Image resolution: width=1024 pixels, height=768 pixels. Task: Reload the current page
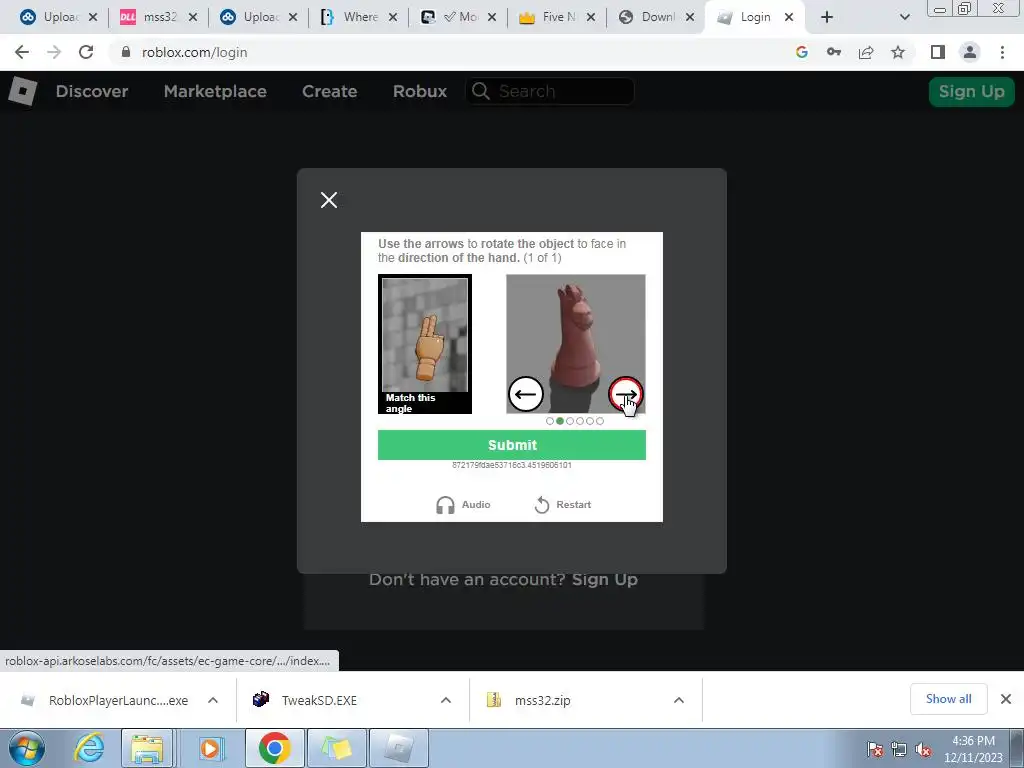86,52
